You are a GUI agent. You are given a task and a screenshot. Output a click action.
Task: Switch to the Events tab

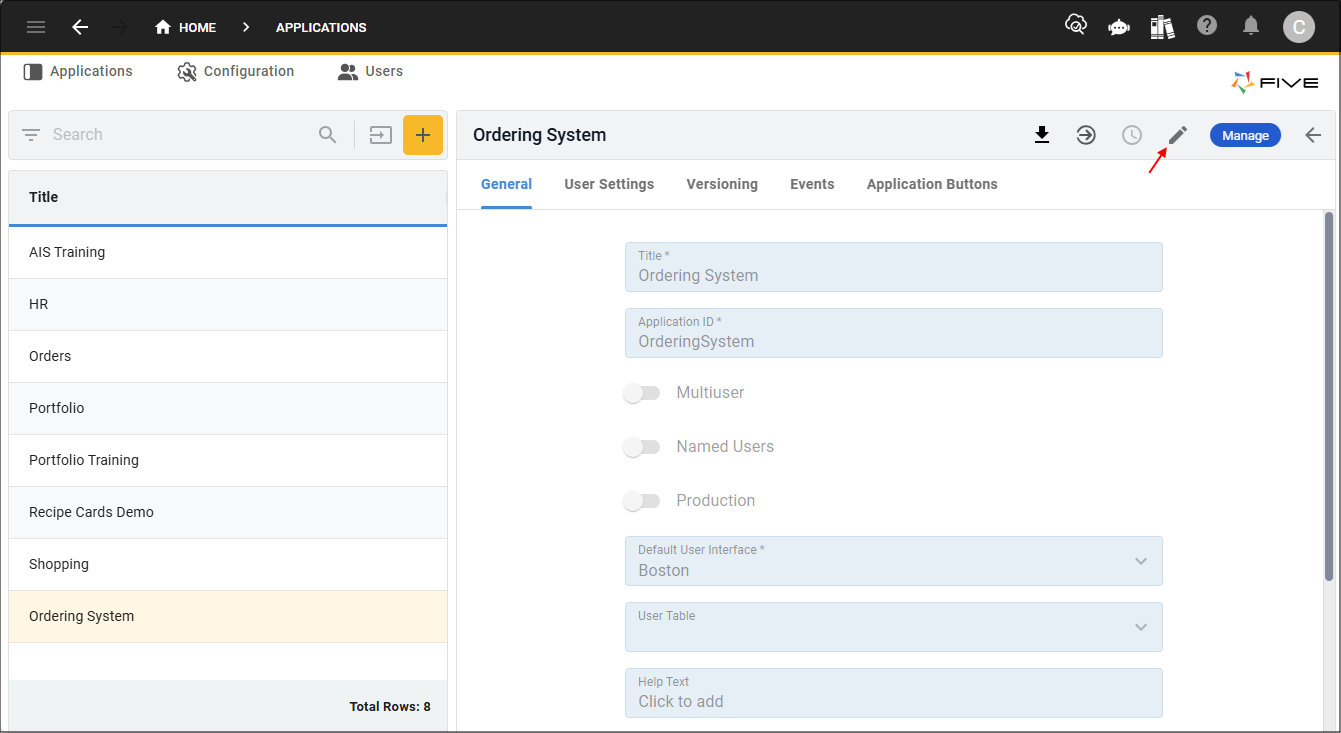[812, 184]
